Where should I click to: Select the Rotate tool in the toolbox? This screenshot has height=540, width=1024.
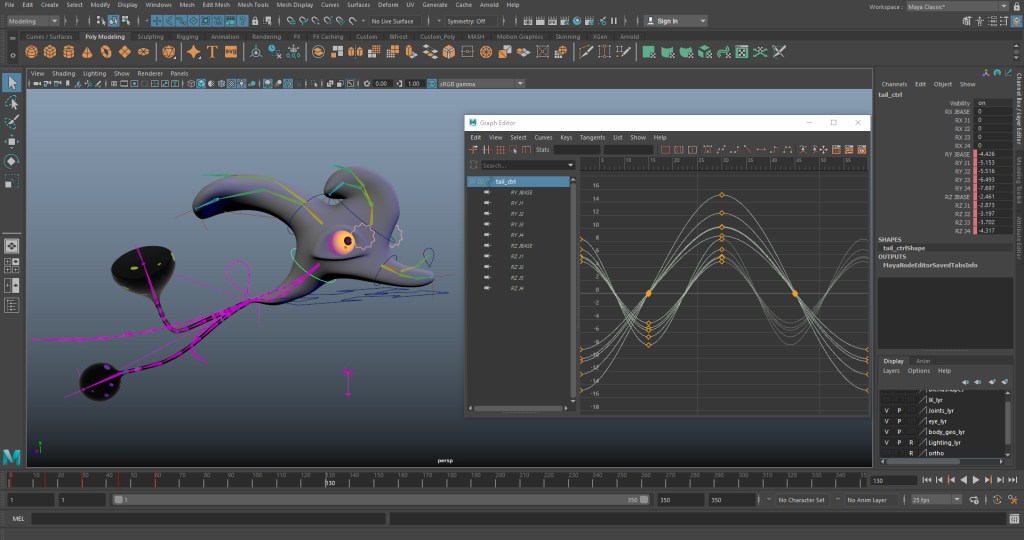pos(12,160)
